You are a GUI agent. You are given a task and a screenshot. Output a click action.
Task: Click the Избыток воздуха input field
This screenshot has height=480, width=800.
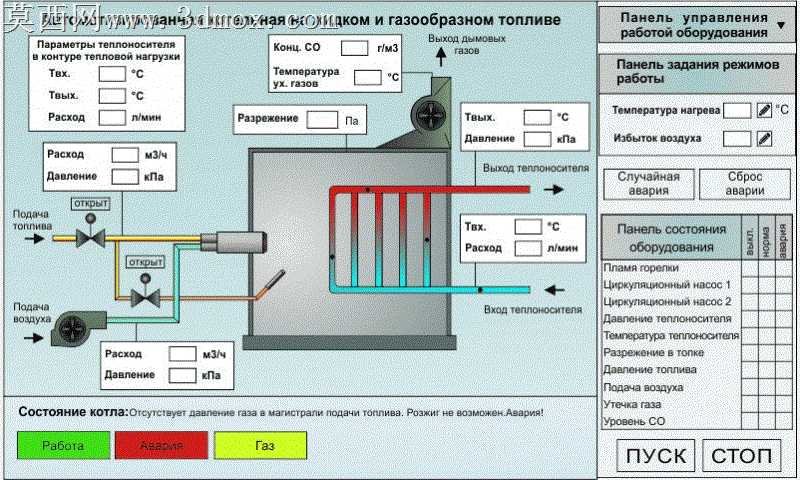(737, 138)
